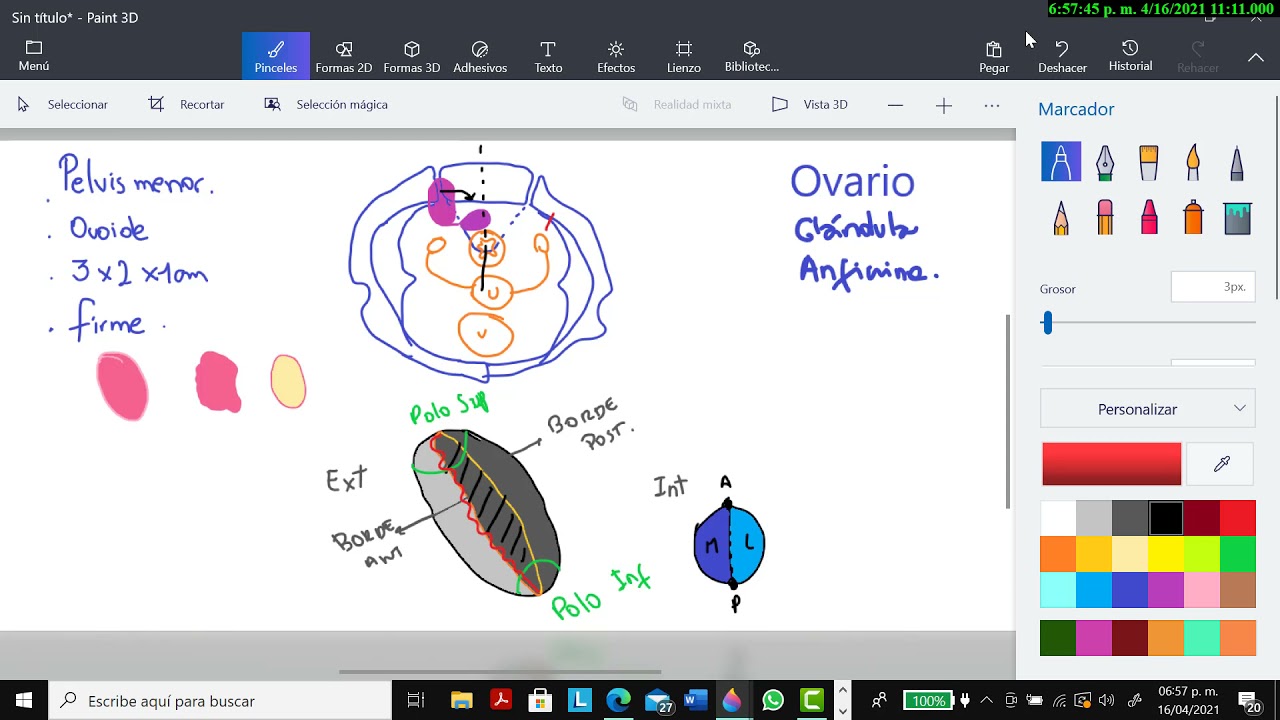Select the Spray can tool
The image size is (1280, 720).
[1193, 217]
